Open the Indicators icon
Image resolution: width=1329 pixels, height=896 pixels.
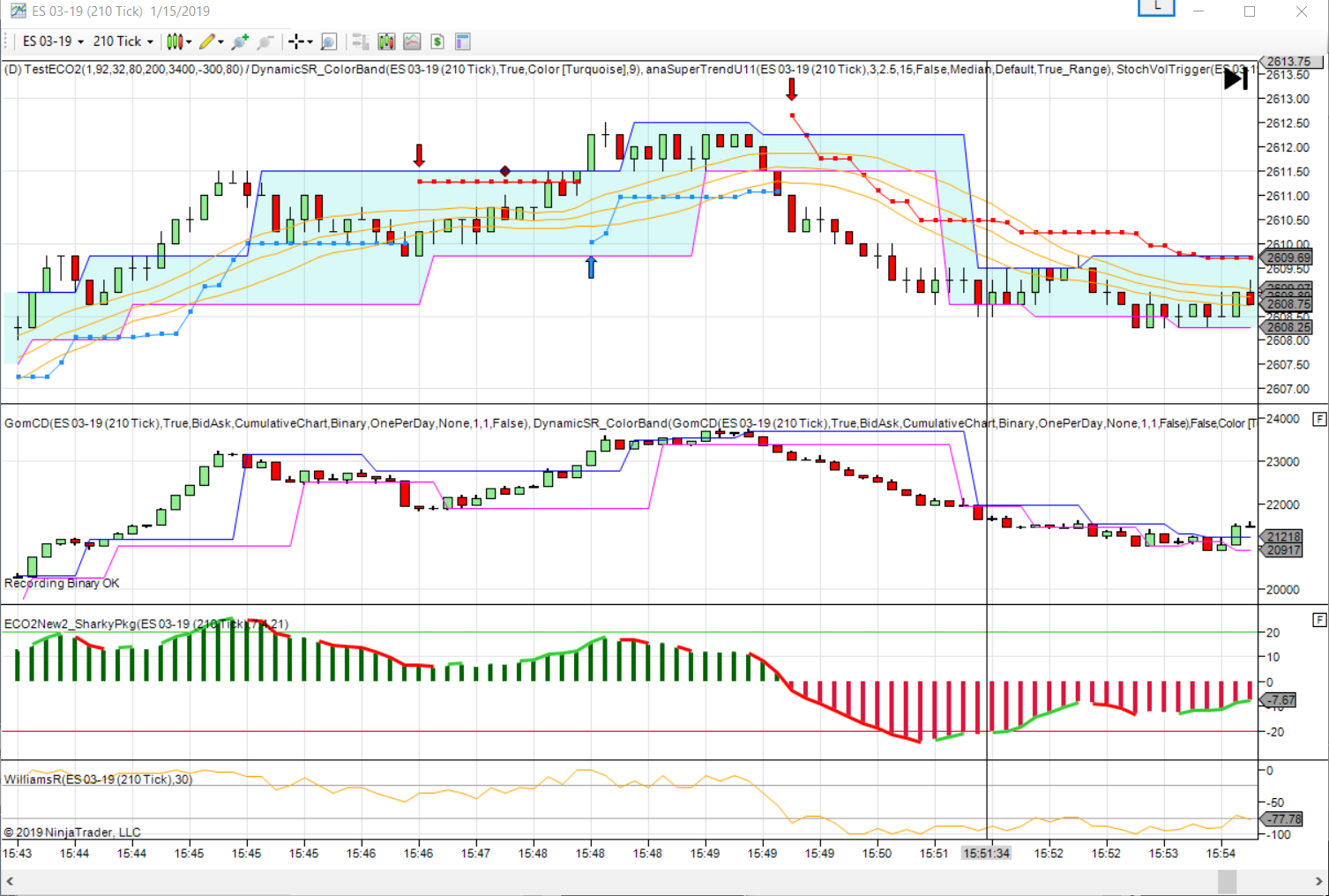coord(412,41)
